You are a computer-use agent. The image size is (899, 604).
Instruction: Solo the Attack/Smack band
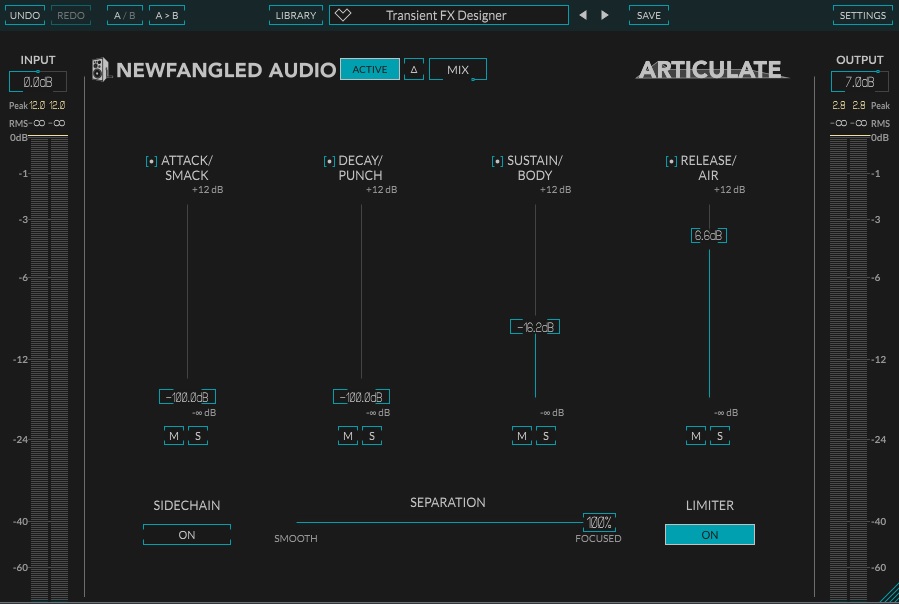tap(198, 436)
